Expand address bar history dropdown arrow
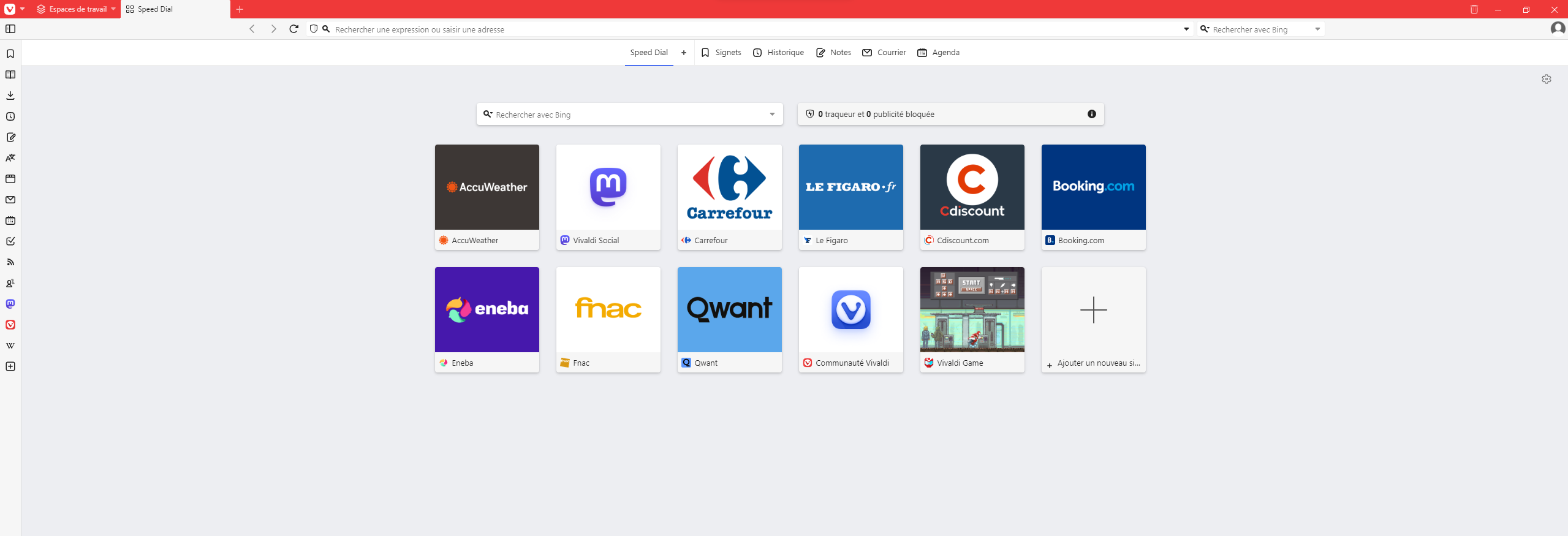This screenshot has width=1568, height=536. coord(1186,29)
